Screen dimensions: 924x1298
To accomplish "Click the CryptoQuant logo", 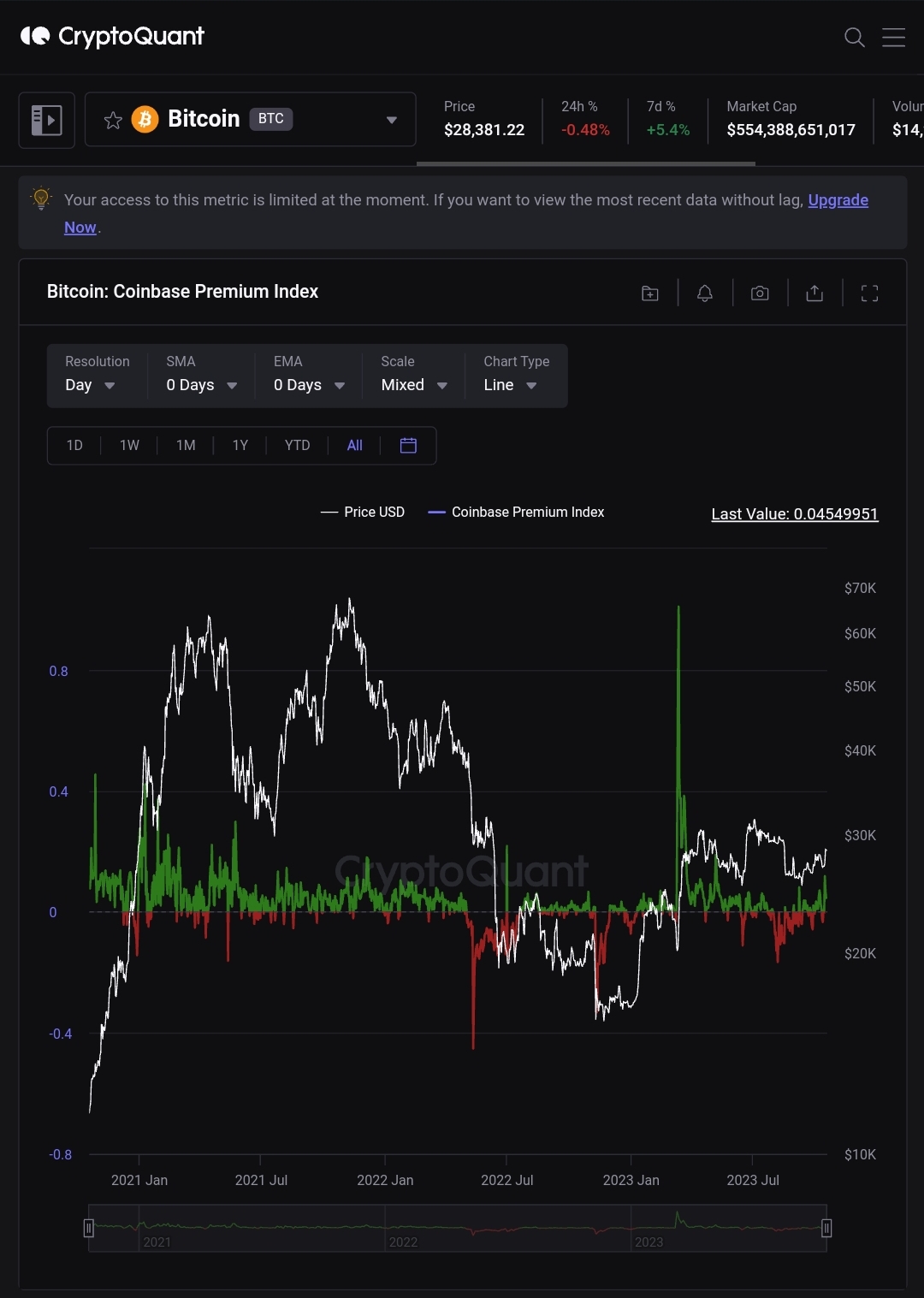I will (x=112, y=36).
